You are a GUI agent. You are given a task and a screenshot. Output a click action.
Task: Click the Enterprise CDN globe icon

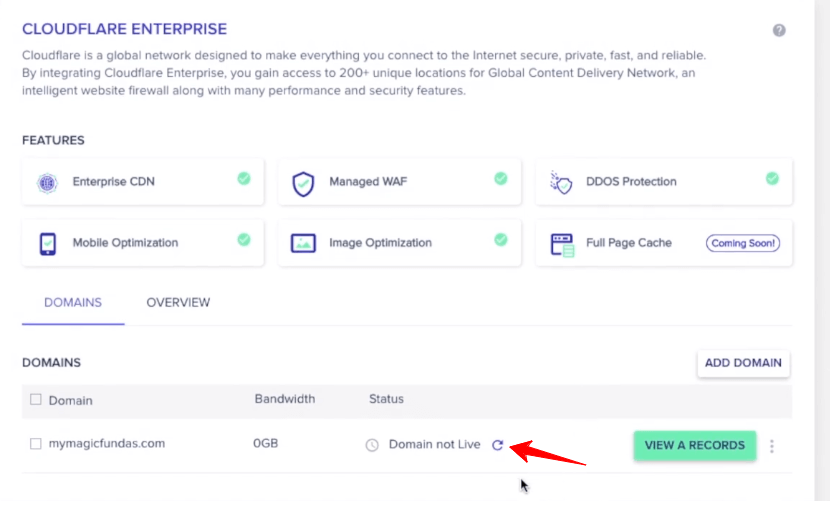point(47,183)
